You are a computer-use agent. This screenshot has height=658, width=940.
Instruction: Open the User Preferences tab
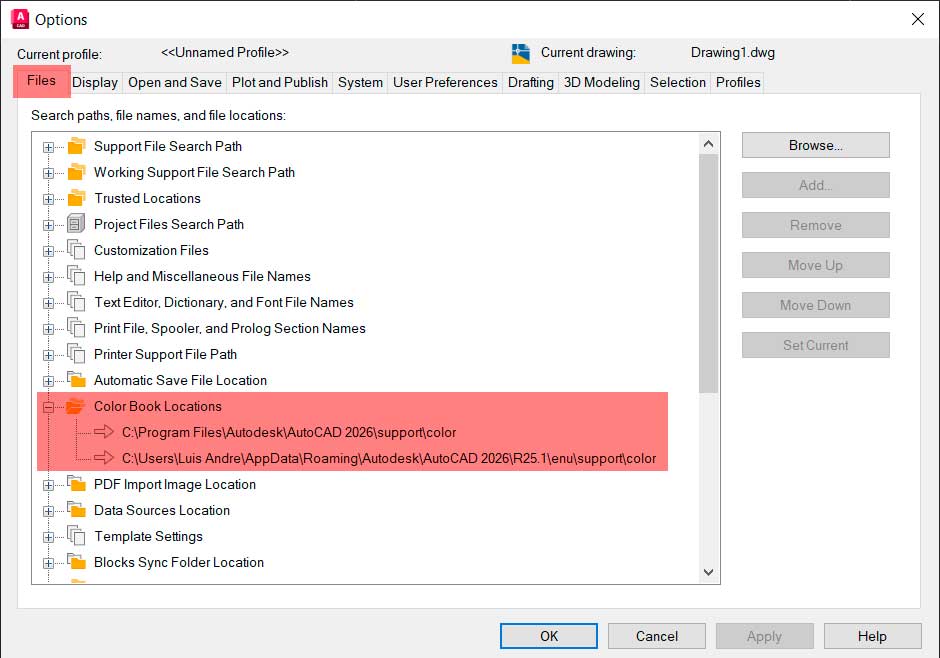tap(445, 82)
